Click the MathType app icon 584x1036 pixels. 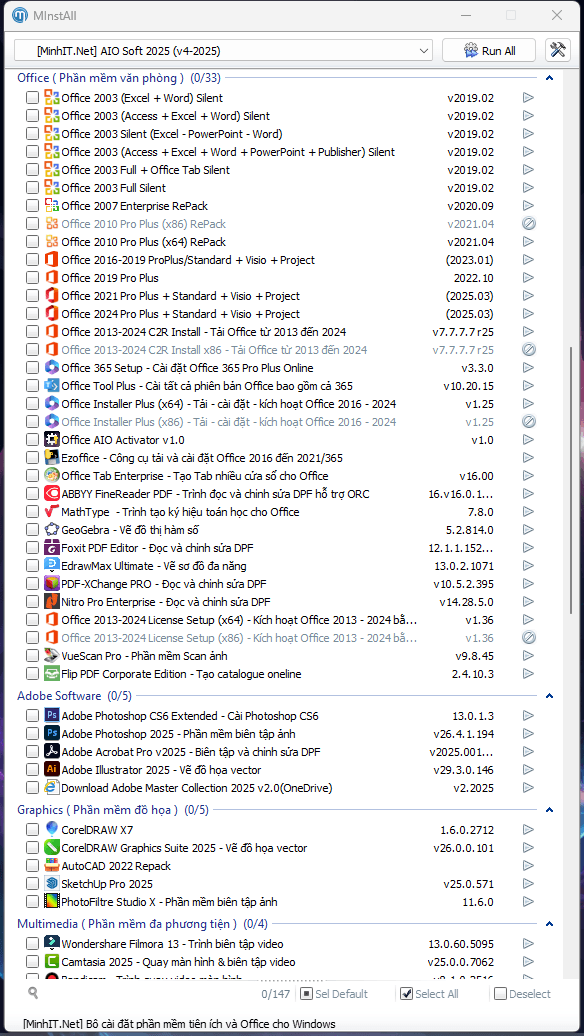[x=52, y=511]
